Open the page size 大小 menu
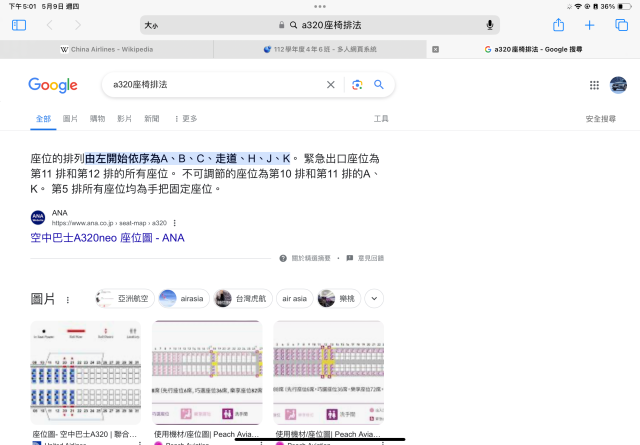 [x=151, y=25]
